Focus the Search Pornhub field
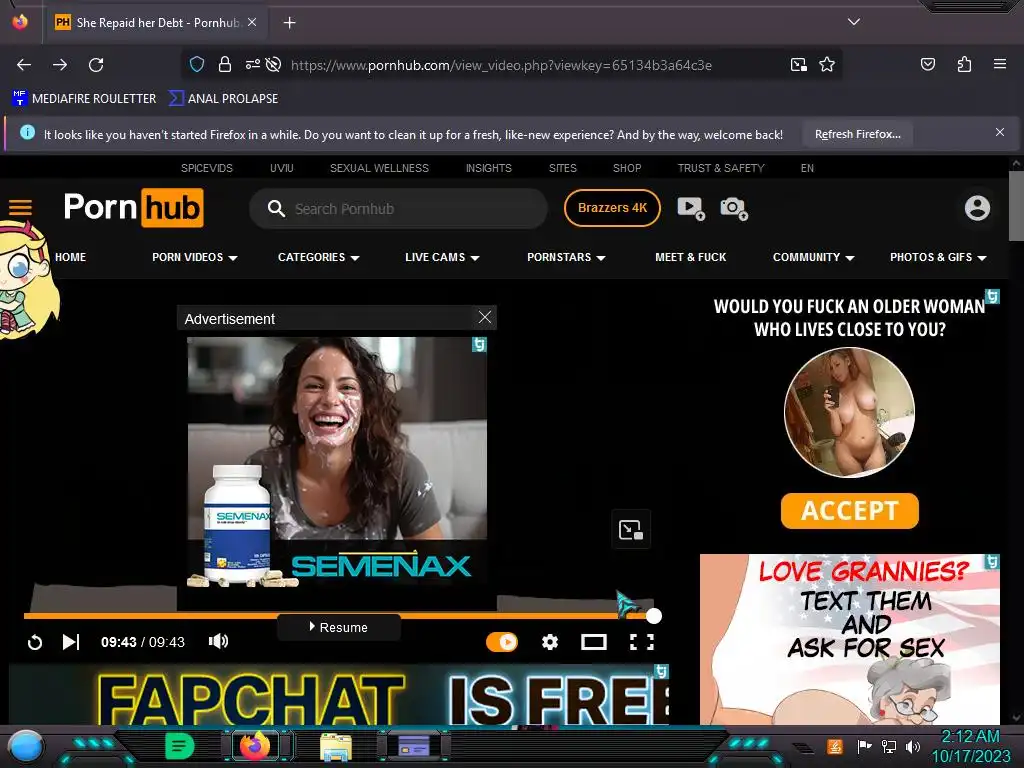Viewport: 1024px width, 768px height. pyautogui.click(x=398, y=209)
